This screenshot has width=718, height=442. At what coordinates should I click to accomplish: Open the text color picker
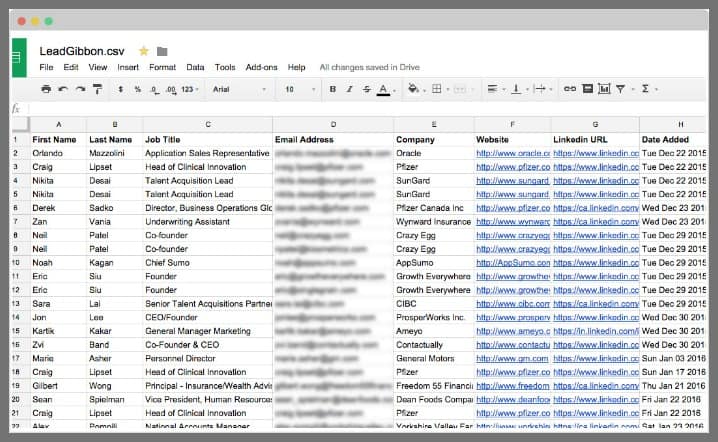(x=383, y=89)
